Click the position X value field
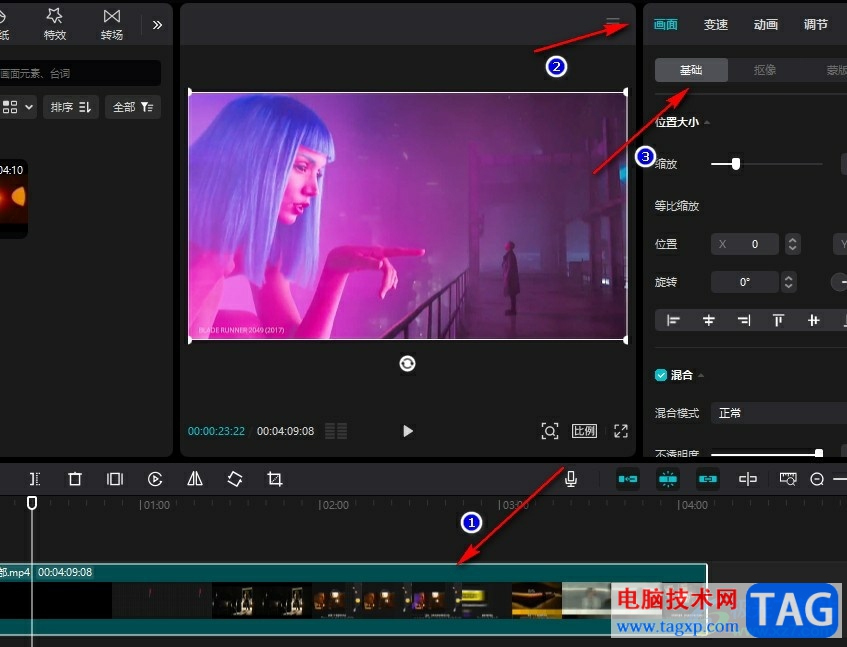 tap(745, 244)
